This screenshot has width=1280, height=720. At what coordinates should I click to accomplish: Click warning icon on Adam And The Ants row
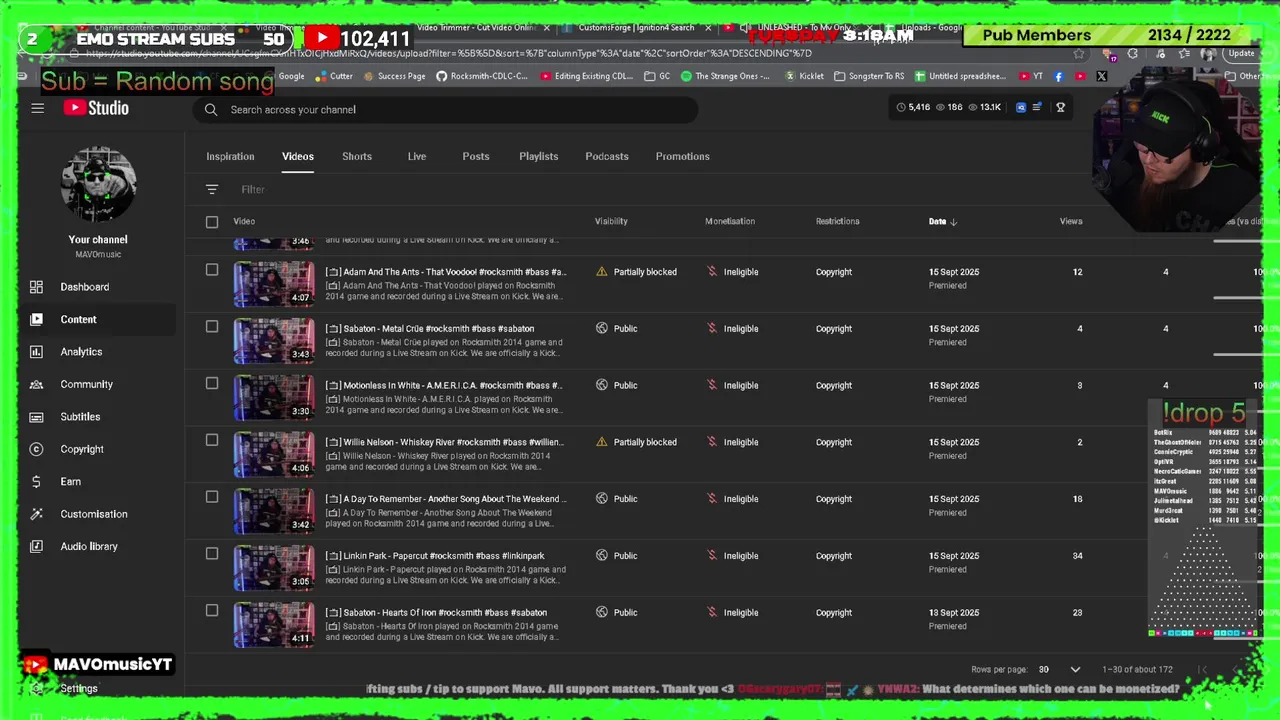[x=602, y=272]
